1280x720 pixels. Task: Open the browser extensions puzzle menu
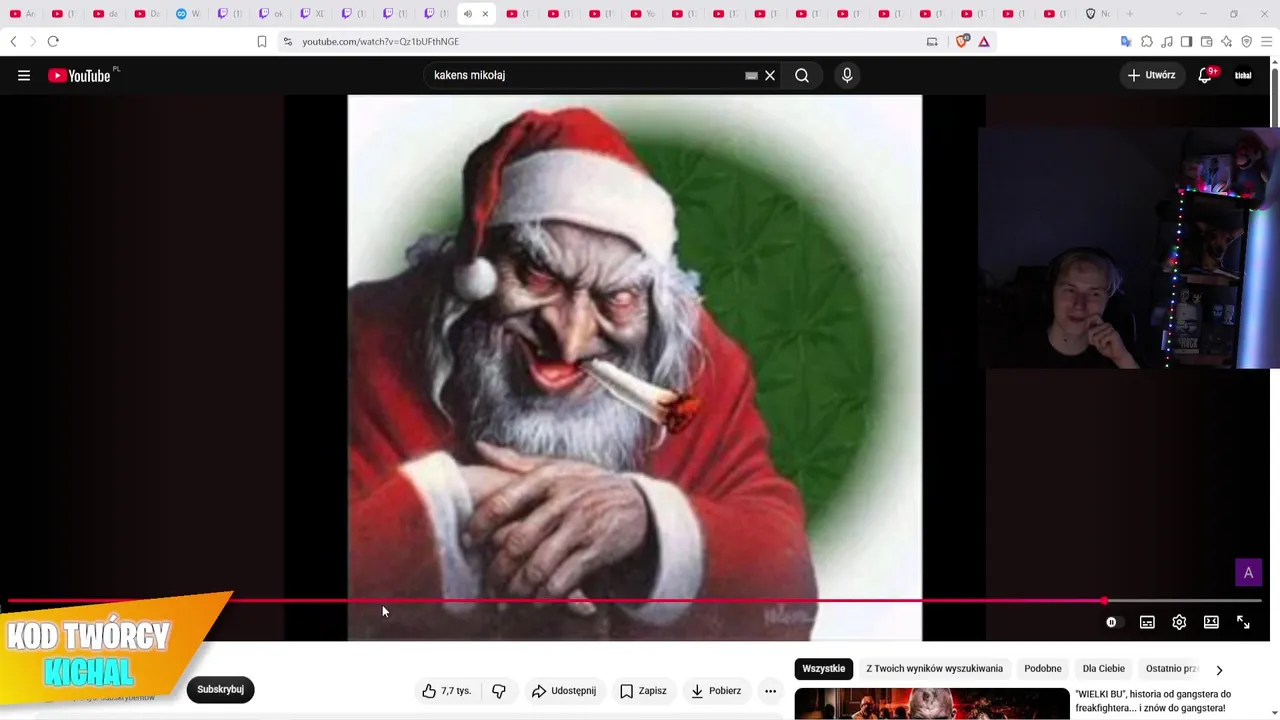(1147, 41)
